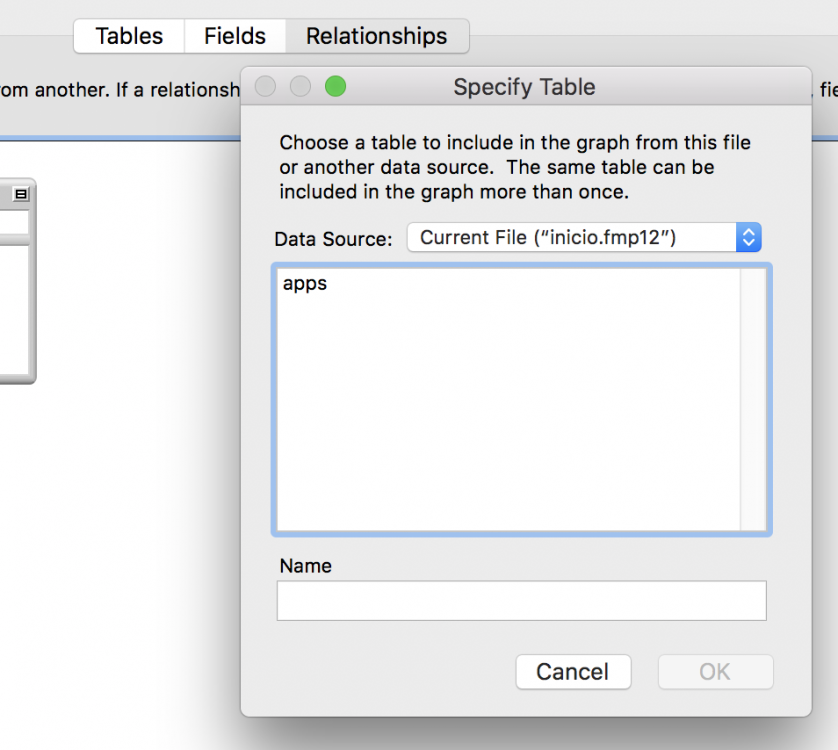The width and height of the screenshot is (838, 750).
Task: Select the Relationships tab
Action: tap(376, 36)
